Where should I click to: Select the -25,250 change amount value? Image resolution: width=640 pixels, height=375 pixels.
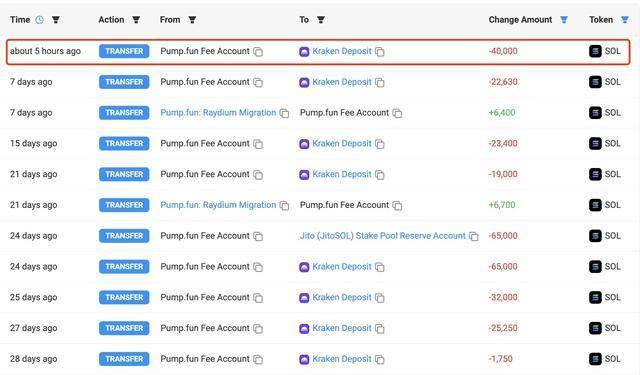pyautogui.click(x=503, y=328)
